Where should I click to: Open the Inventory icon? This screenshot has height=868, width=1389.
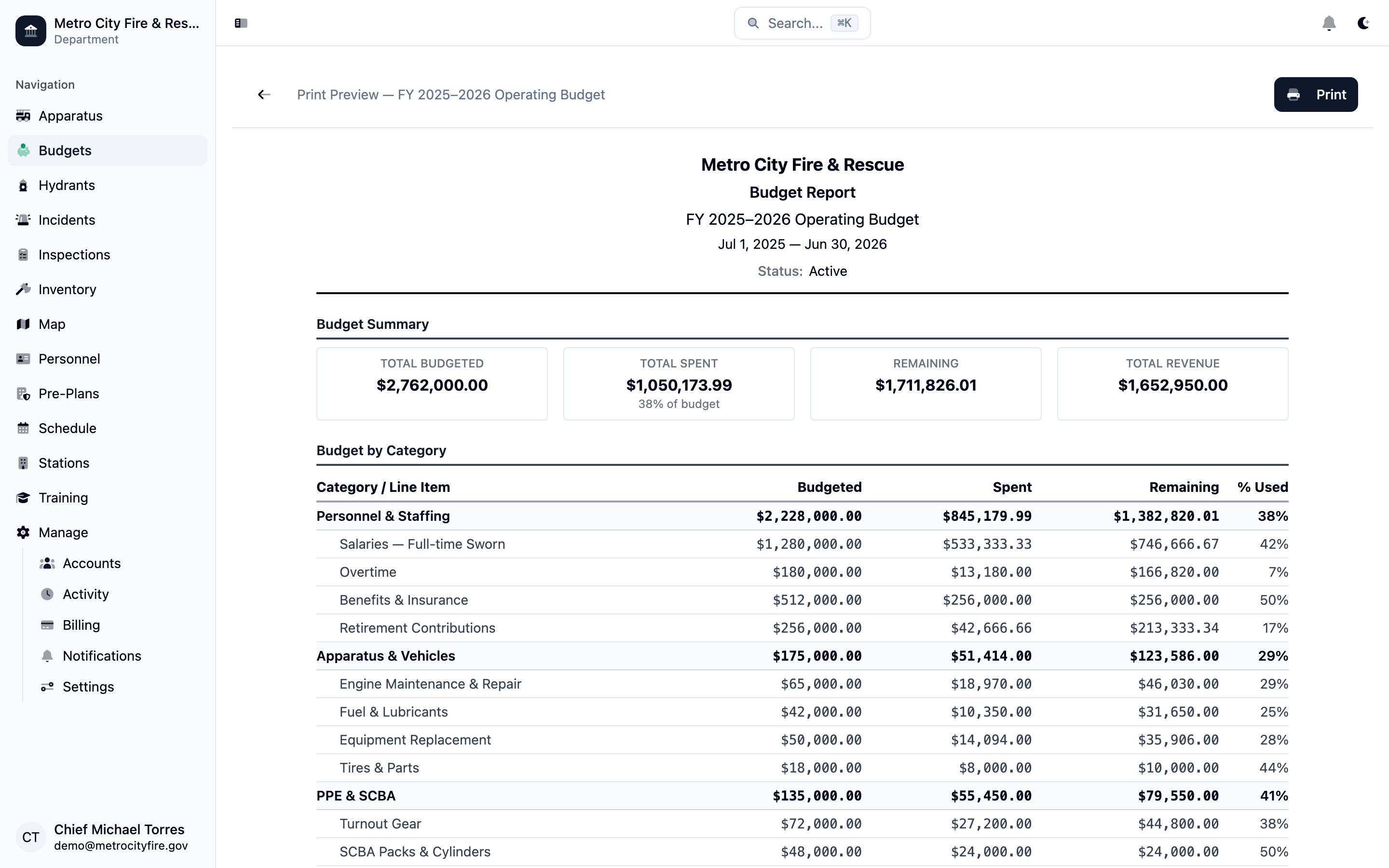click(24, 289)
